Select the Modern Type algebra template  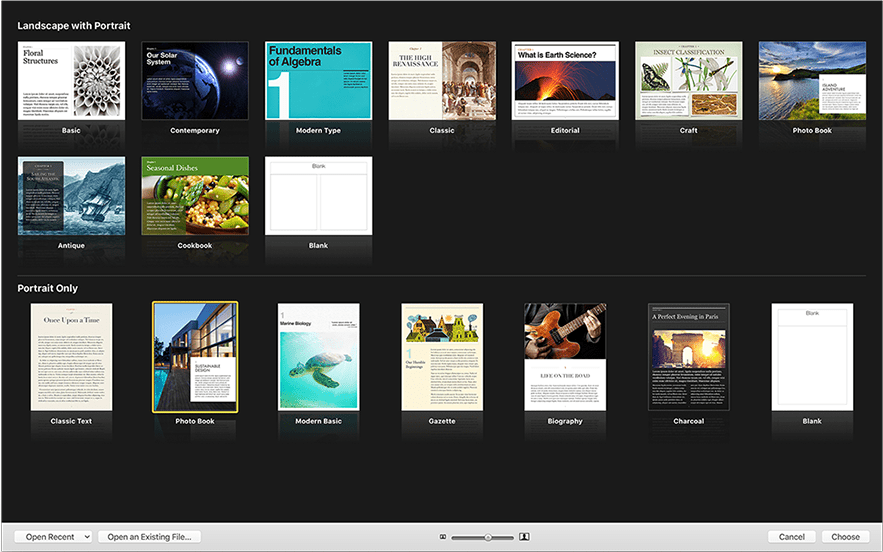pyautogui.click(x=318, y=81)
